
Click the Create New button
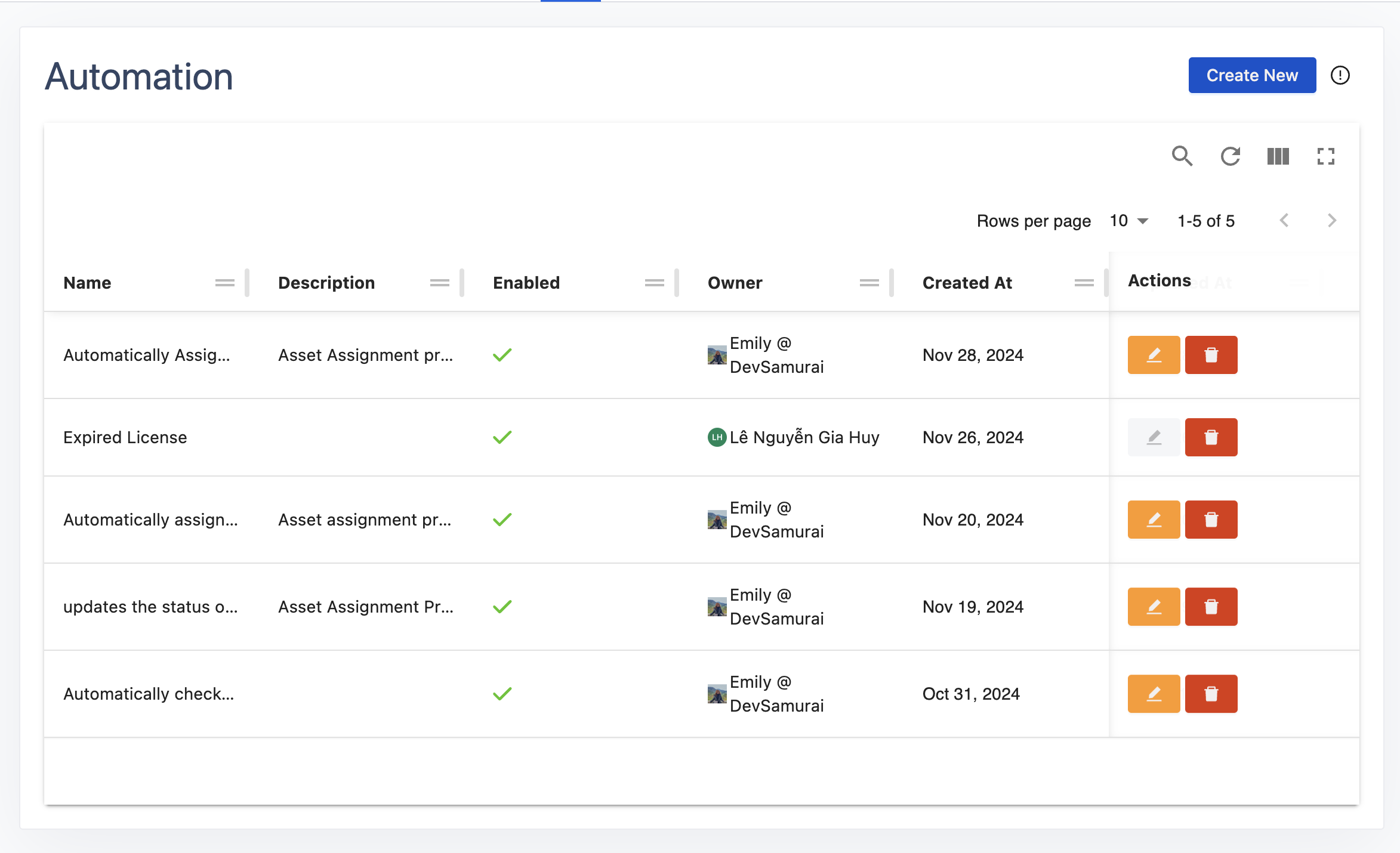(x=1251, y=75)
